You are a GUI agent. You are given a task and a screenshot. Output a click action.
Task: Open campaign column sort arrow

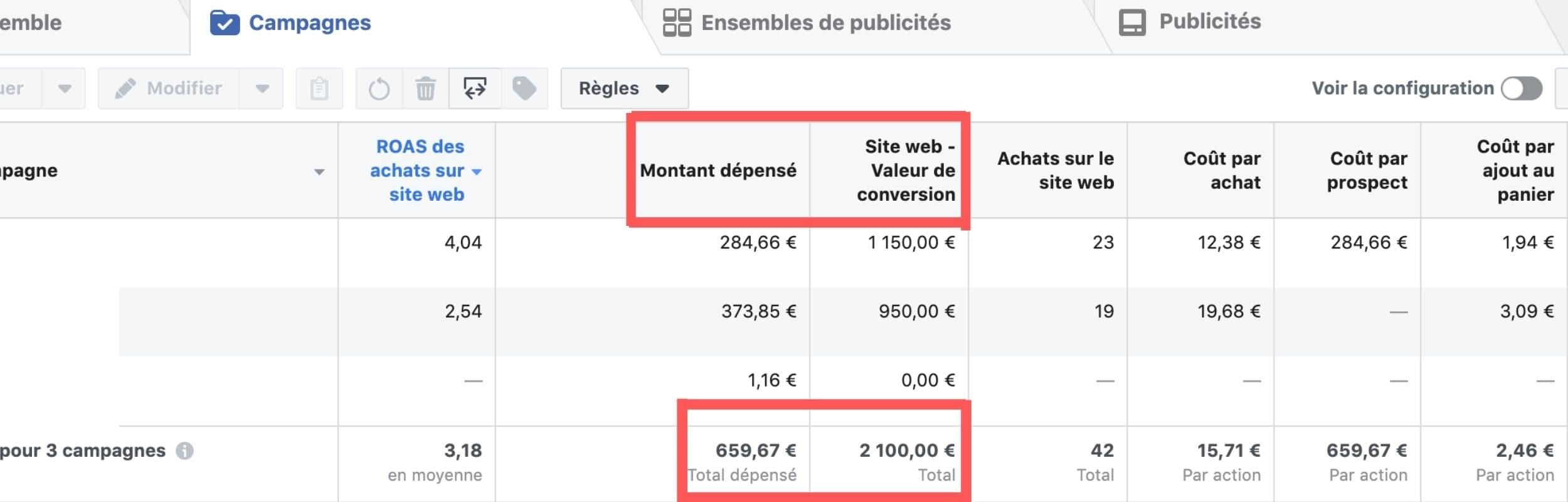[x=319, y=171]
